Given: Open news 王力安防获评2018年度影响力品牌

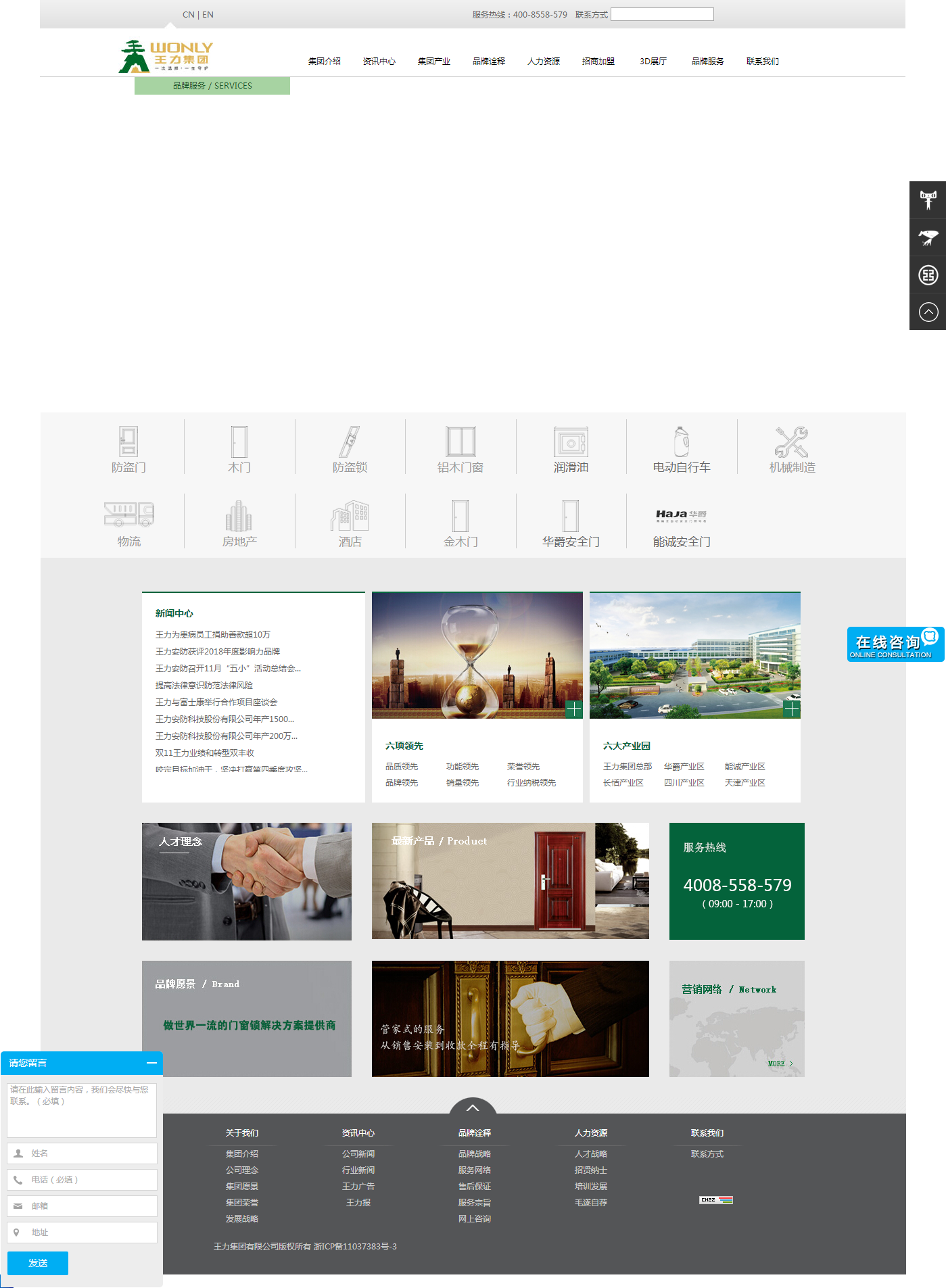Looking at the screenshot, I should click(218, 651).
